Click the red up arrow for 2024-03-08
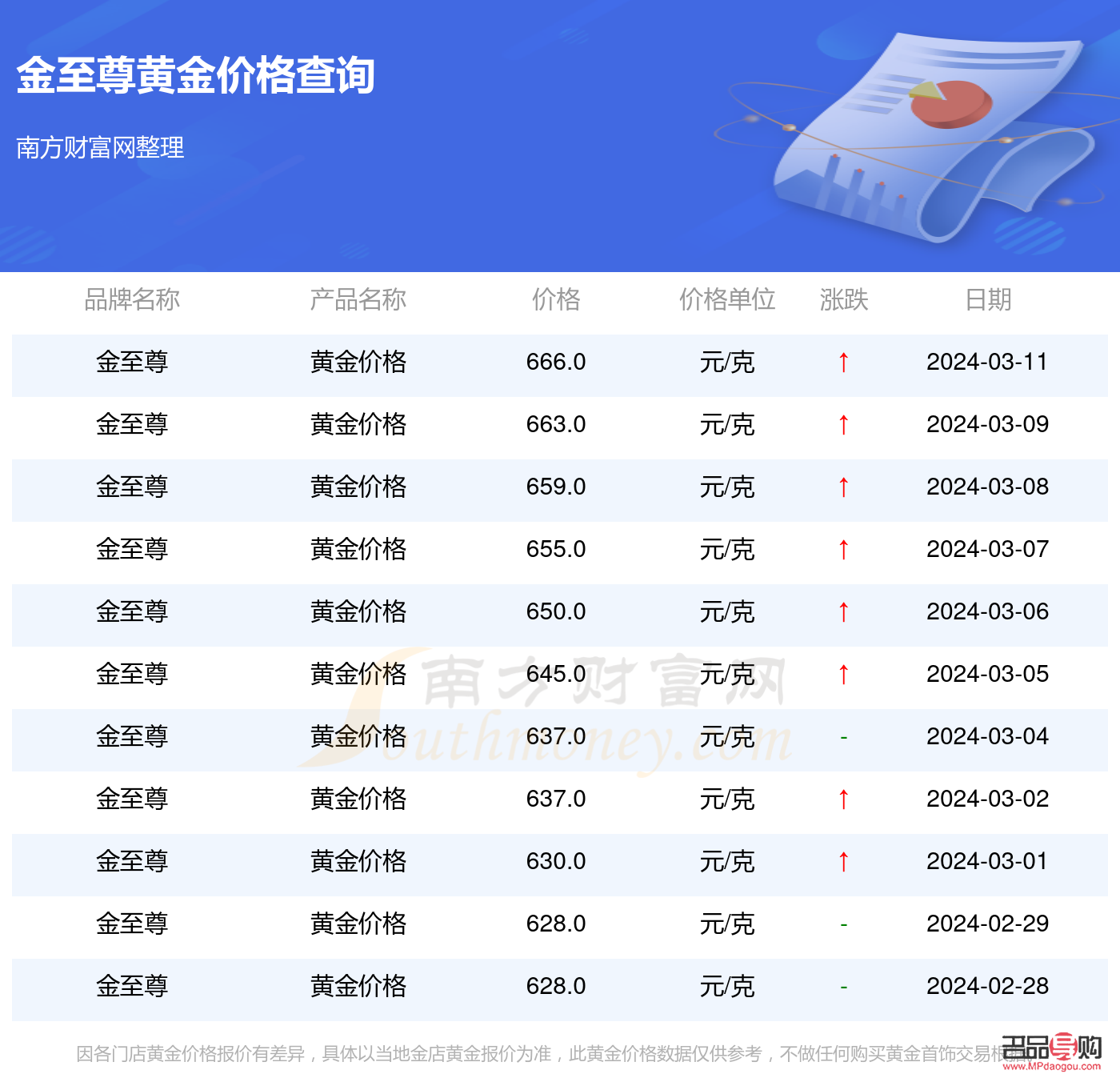The image size is (1120, 1090). point(843,487)
